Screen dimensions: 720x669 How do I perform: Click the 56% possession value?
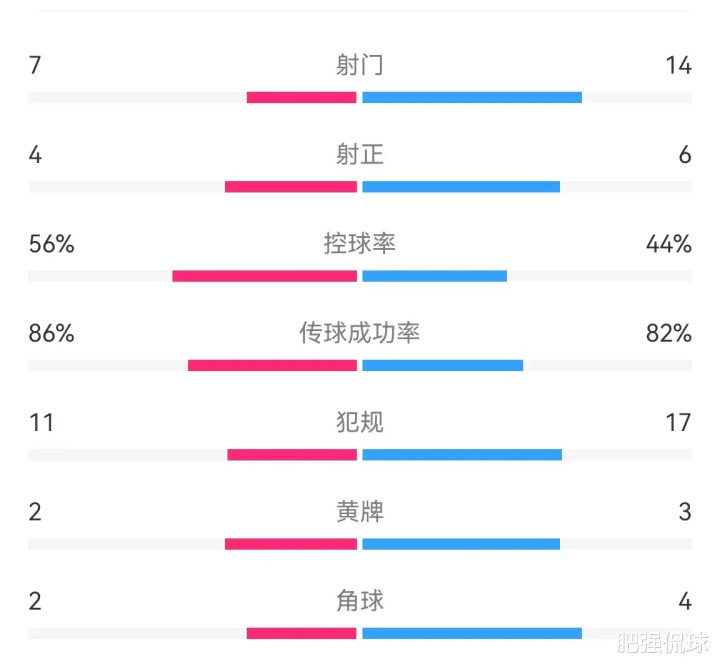coord(51,244)
